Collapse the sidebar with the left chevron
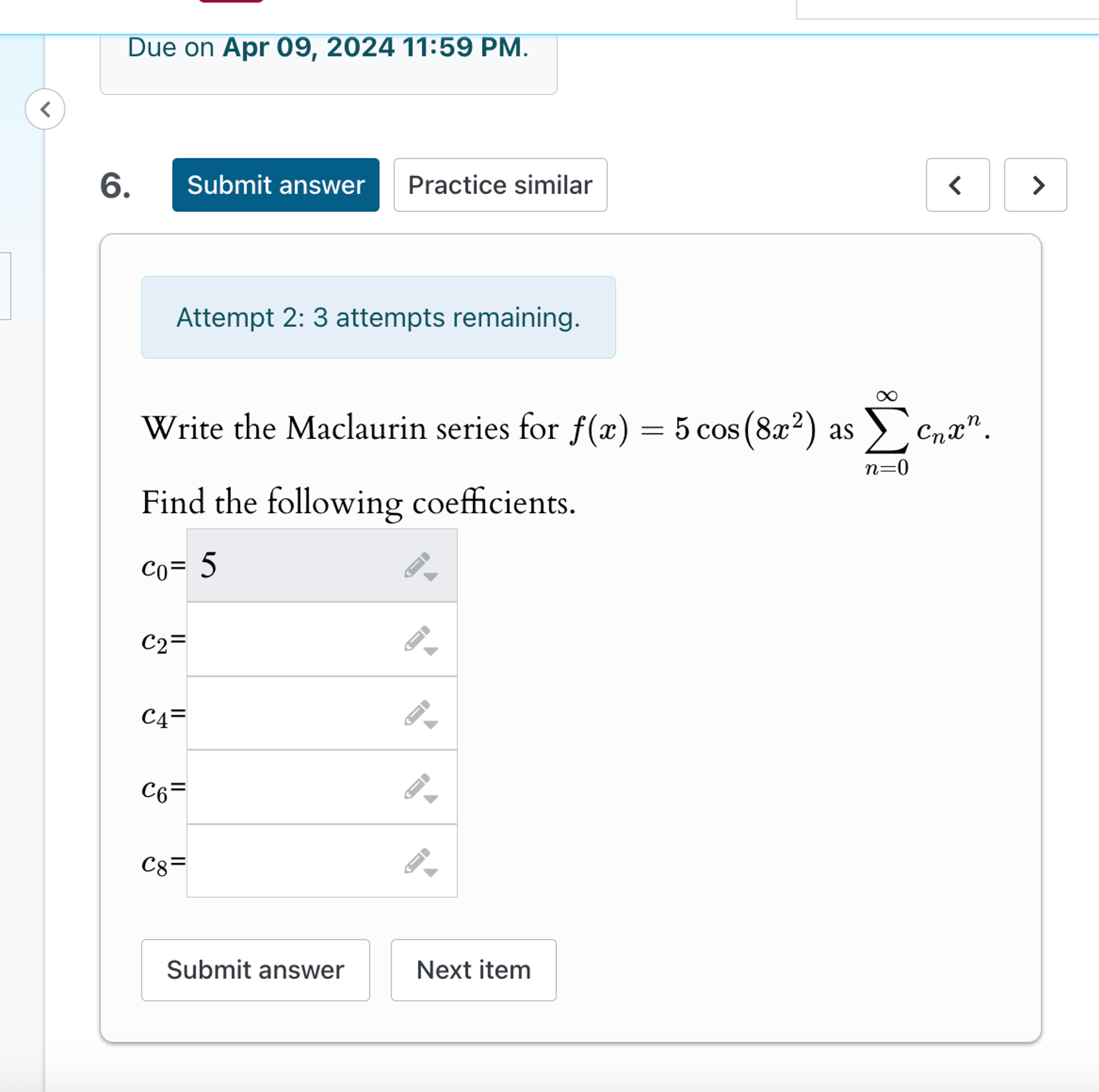The width and height of the screenshot is (1099, 1092). [45, 109]
